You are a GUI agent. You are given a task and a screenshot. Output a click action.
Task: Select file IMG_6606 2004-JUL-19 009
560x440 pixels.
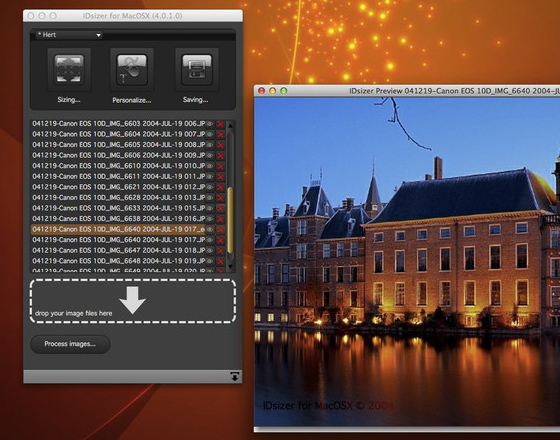[x=119, y=155]
